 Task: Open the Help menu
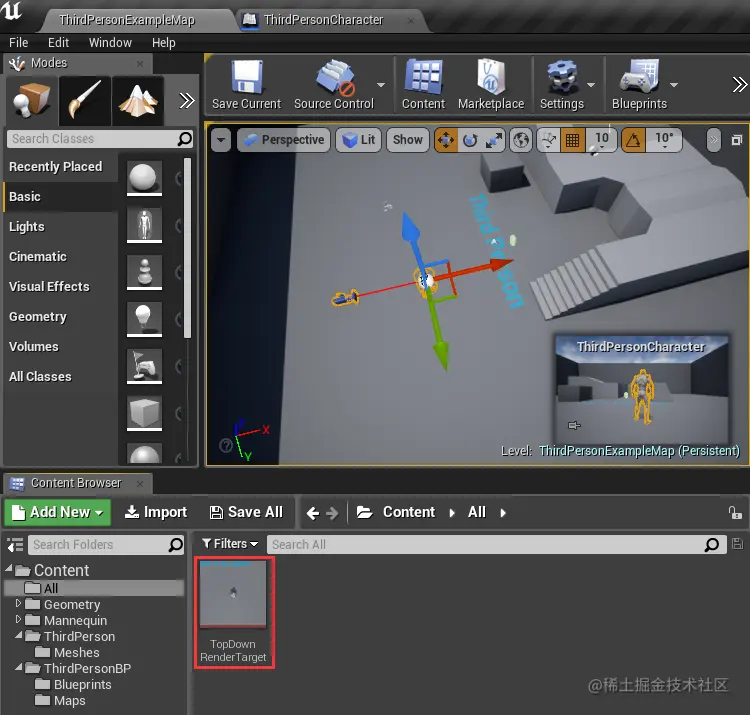(164, 43)
